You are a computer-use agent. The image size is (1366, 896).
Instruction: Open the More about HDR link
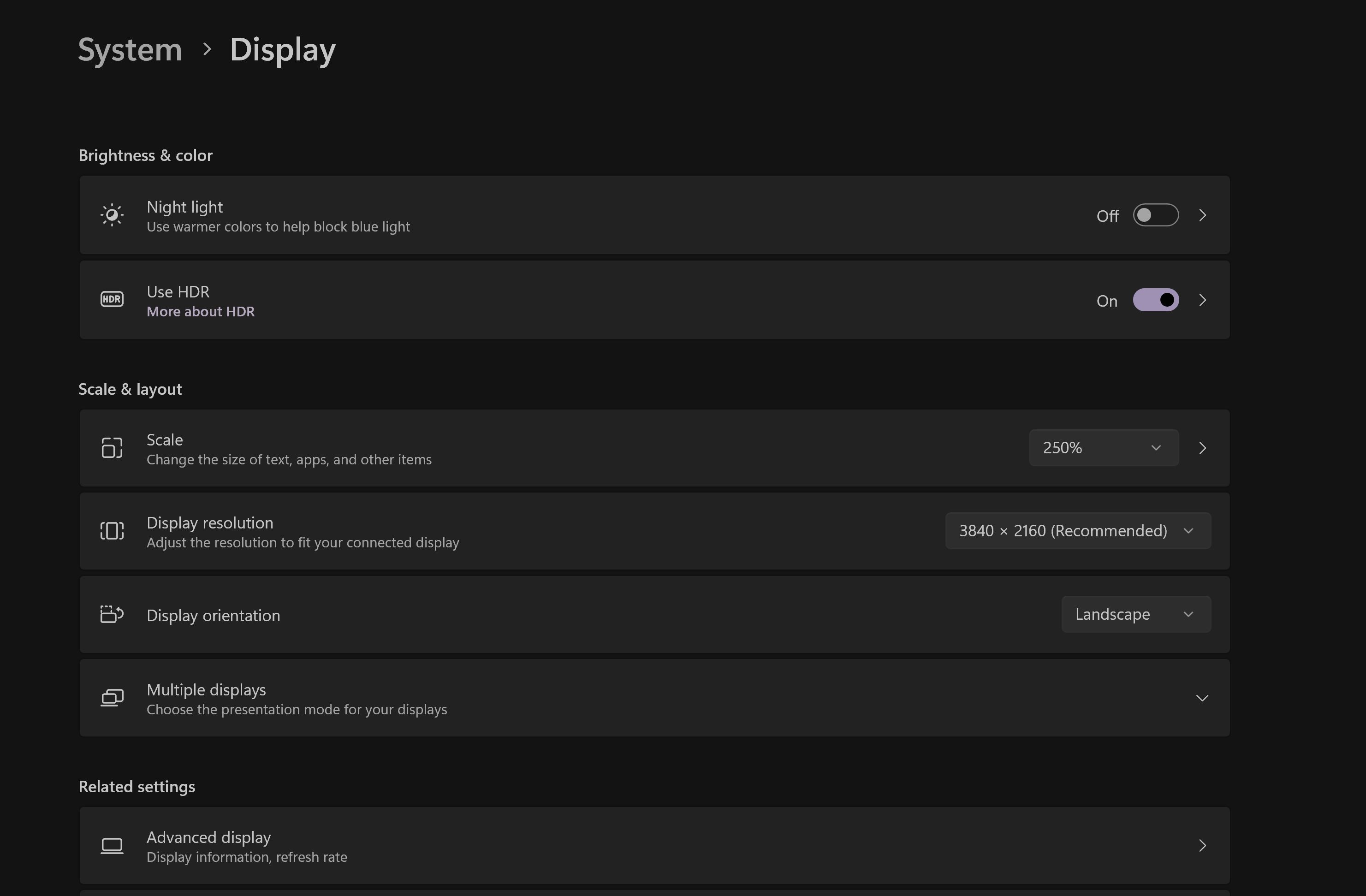coord(200,312)
